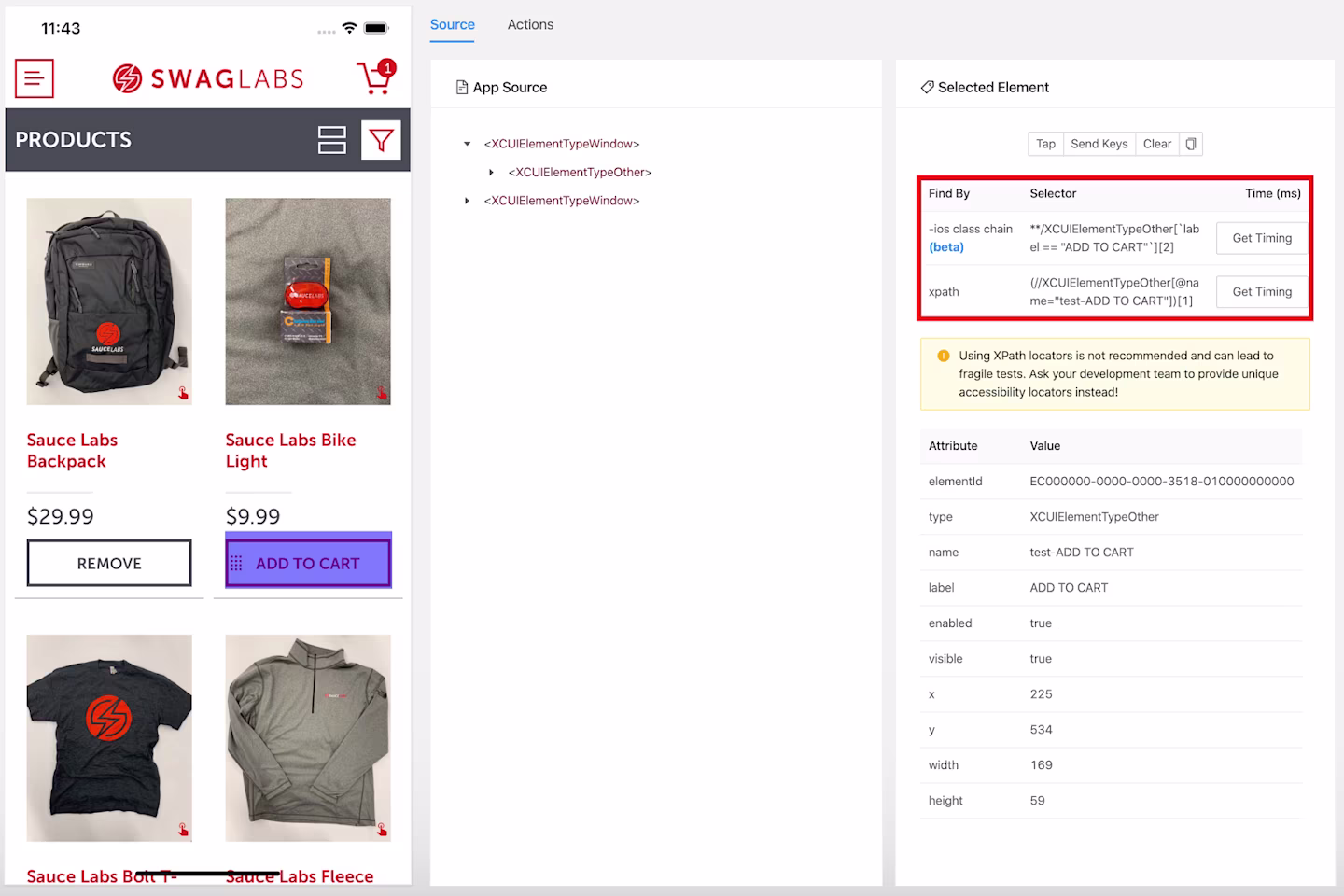Select the second XCUIElementTypeWindow tree label
Viewport: 1344px width, 896px height.
[x=562, y=201]
